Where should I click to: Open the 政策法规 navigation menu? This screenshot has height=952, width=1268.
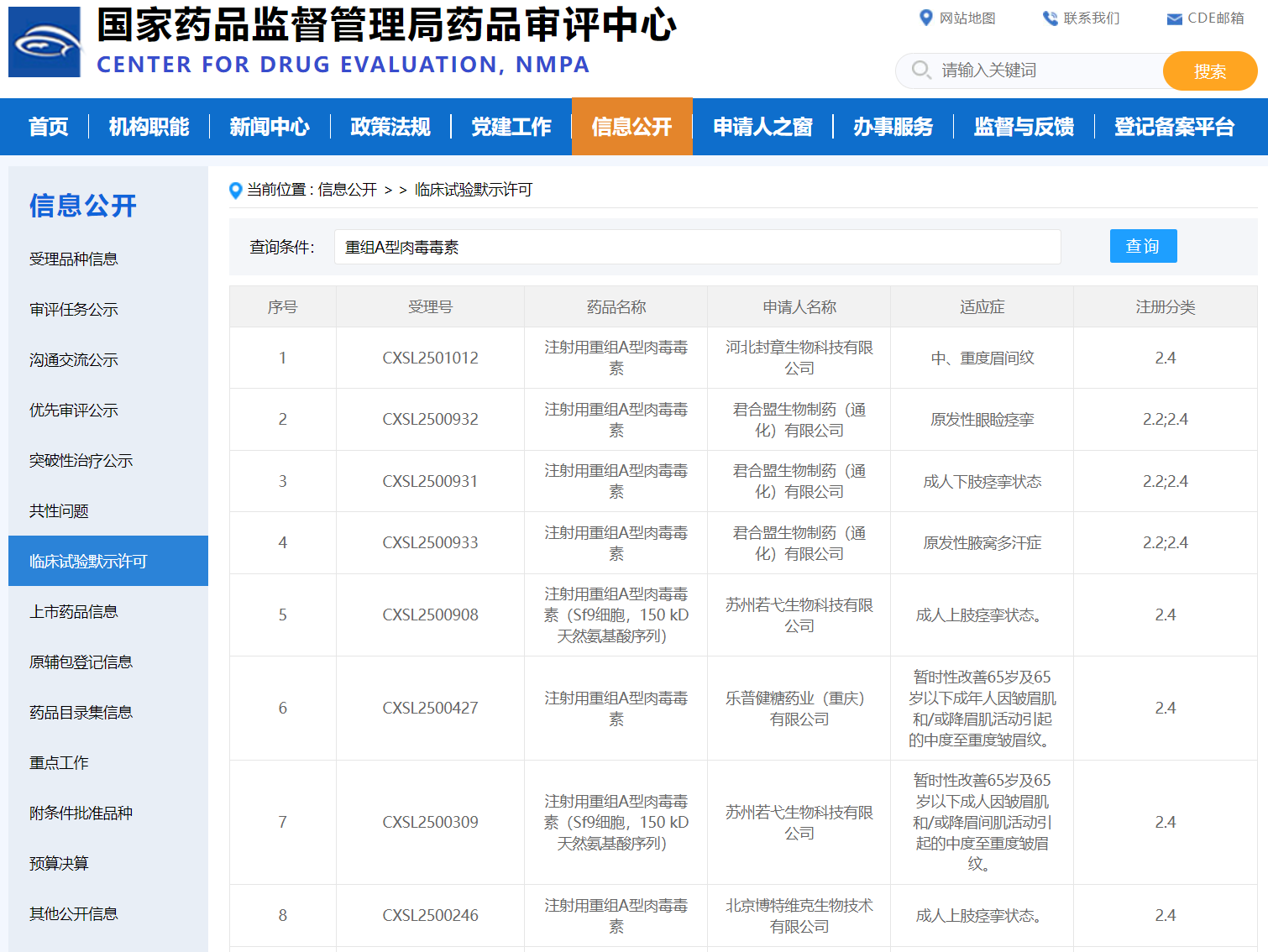[390, 127]
